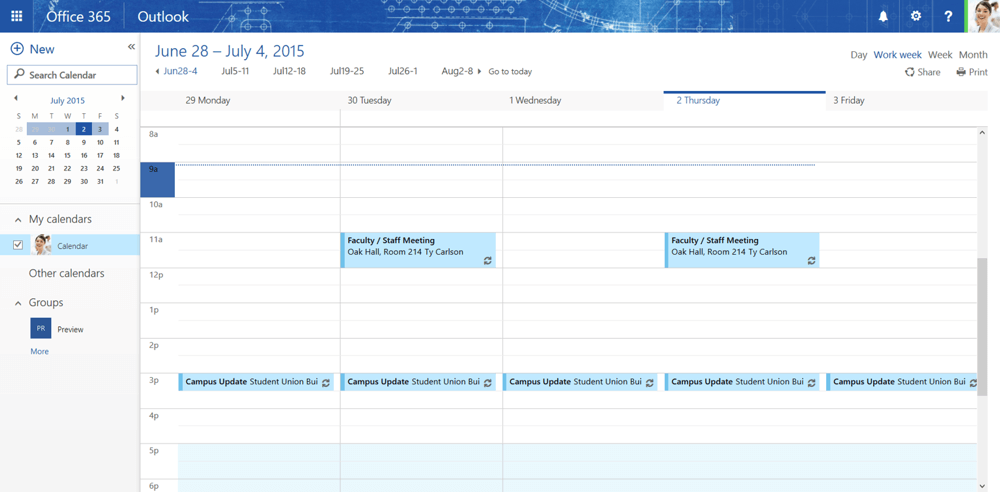Collapse the left navigation pane

click(x=131, y=48)
